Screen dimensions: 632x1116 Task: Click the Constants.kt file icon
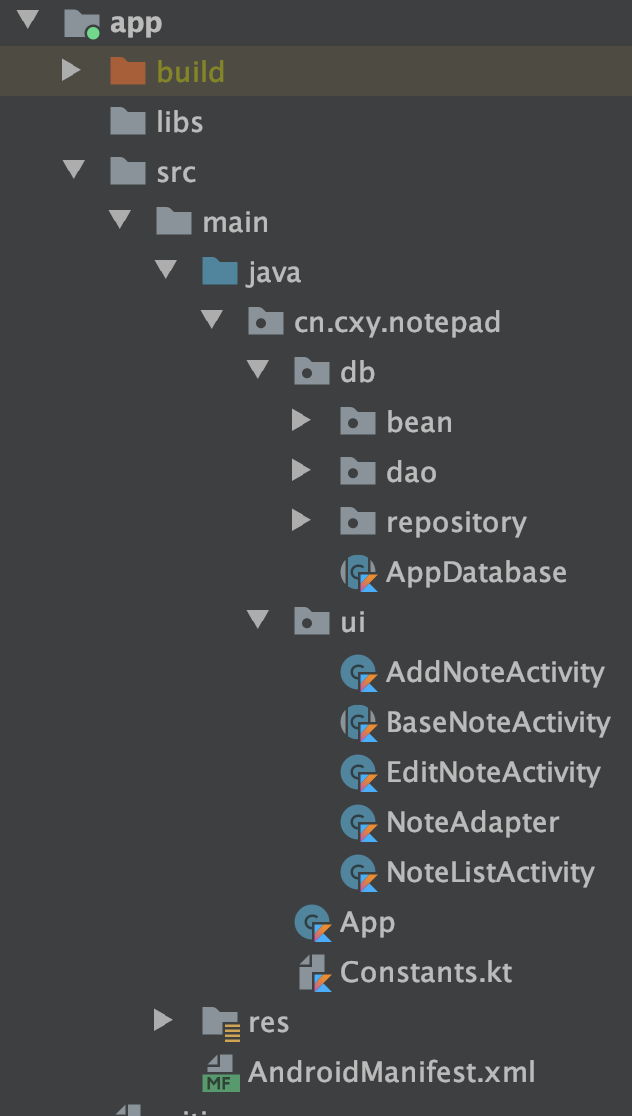tap(314, 972)
